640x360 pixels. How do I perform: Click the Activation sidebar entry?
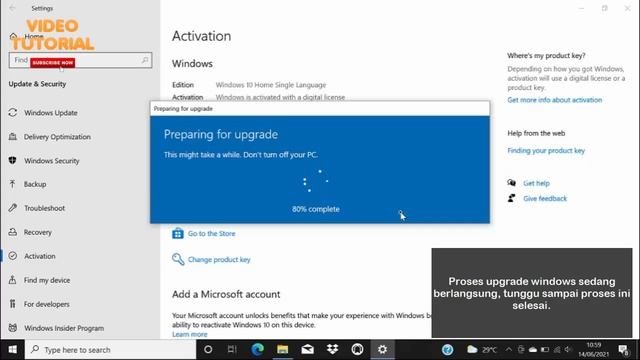pyautogui.click(x=40, y=256)
